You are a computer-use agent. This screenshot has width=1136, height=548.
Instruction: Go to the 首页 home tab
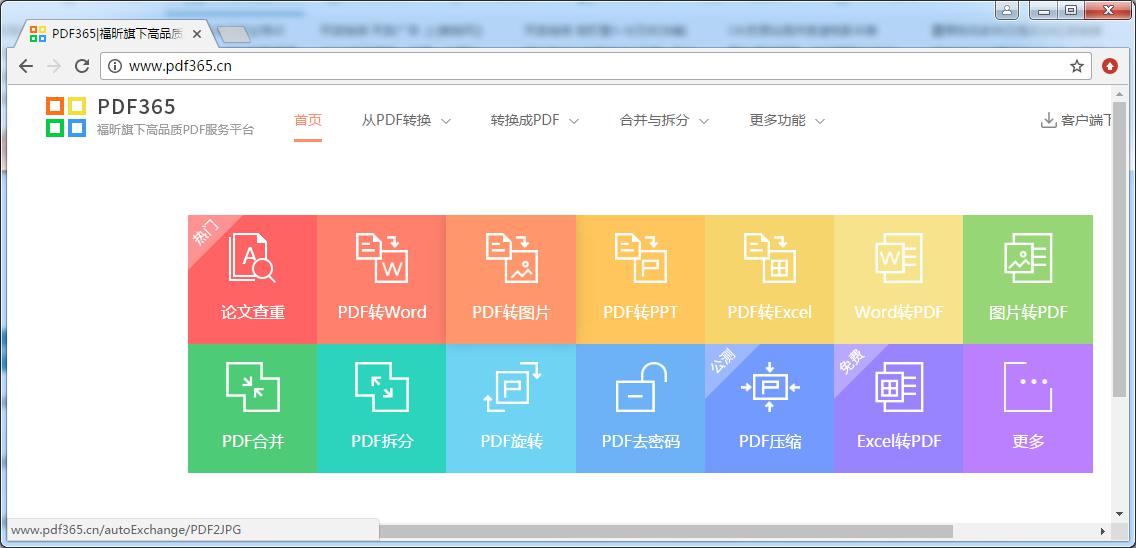308,120
